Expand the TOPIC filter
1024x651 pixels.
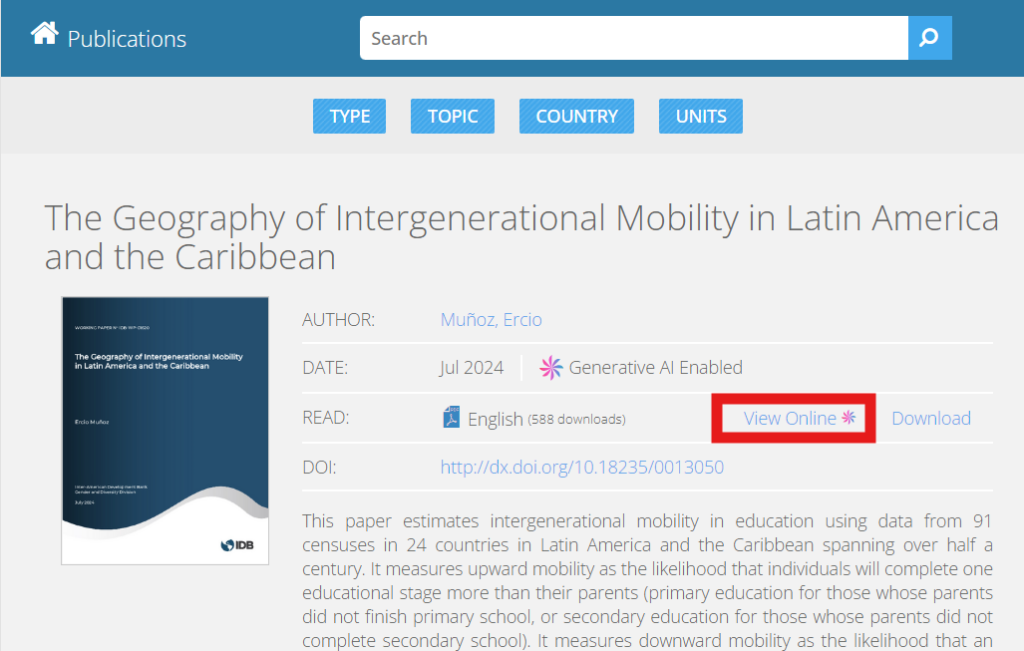453,116
